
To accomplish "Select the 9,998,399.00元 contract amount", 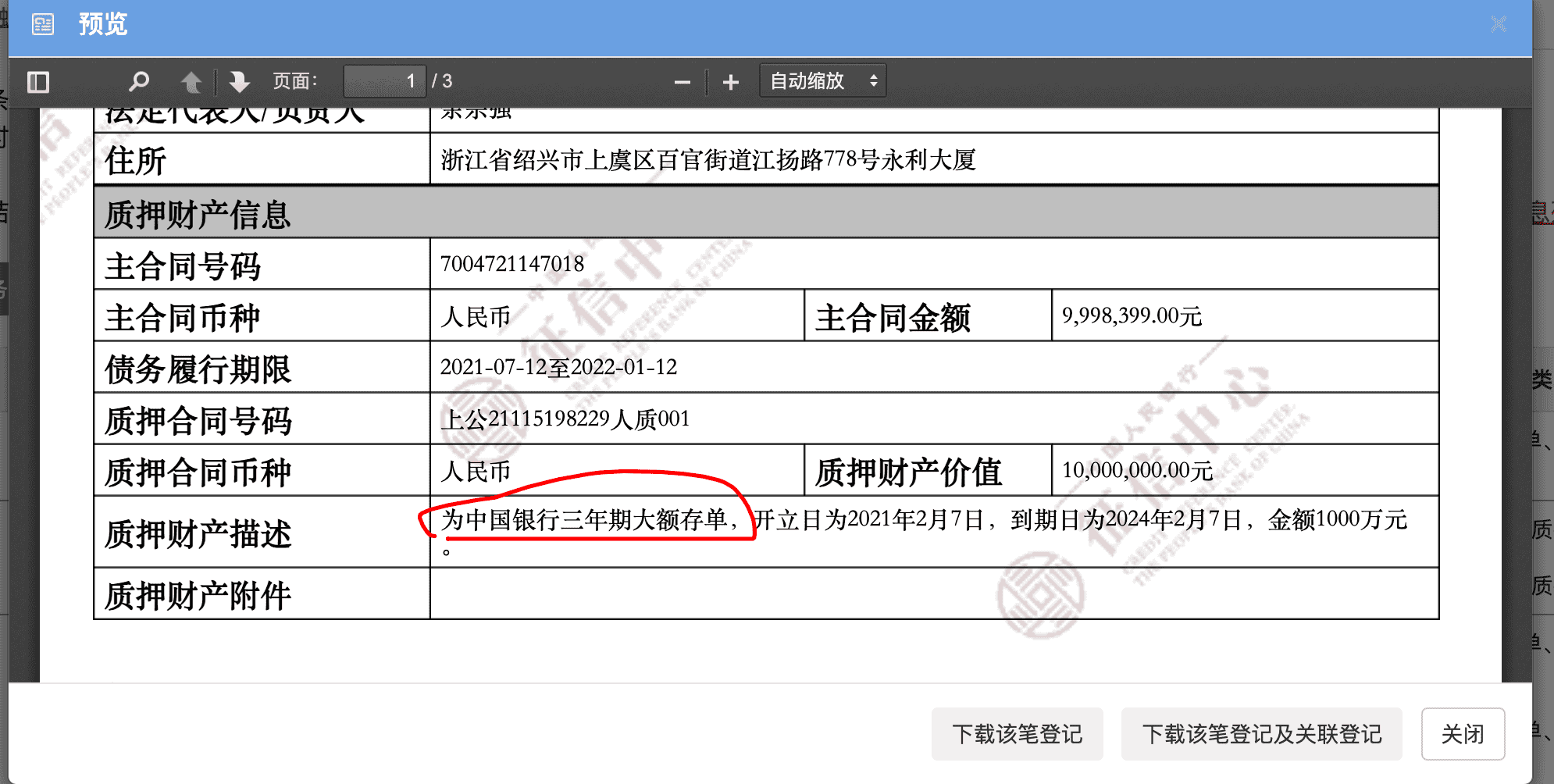I will (1132, 316).
